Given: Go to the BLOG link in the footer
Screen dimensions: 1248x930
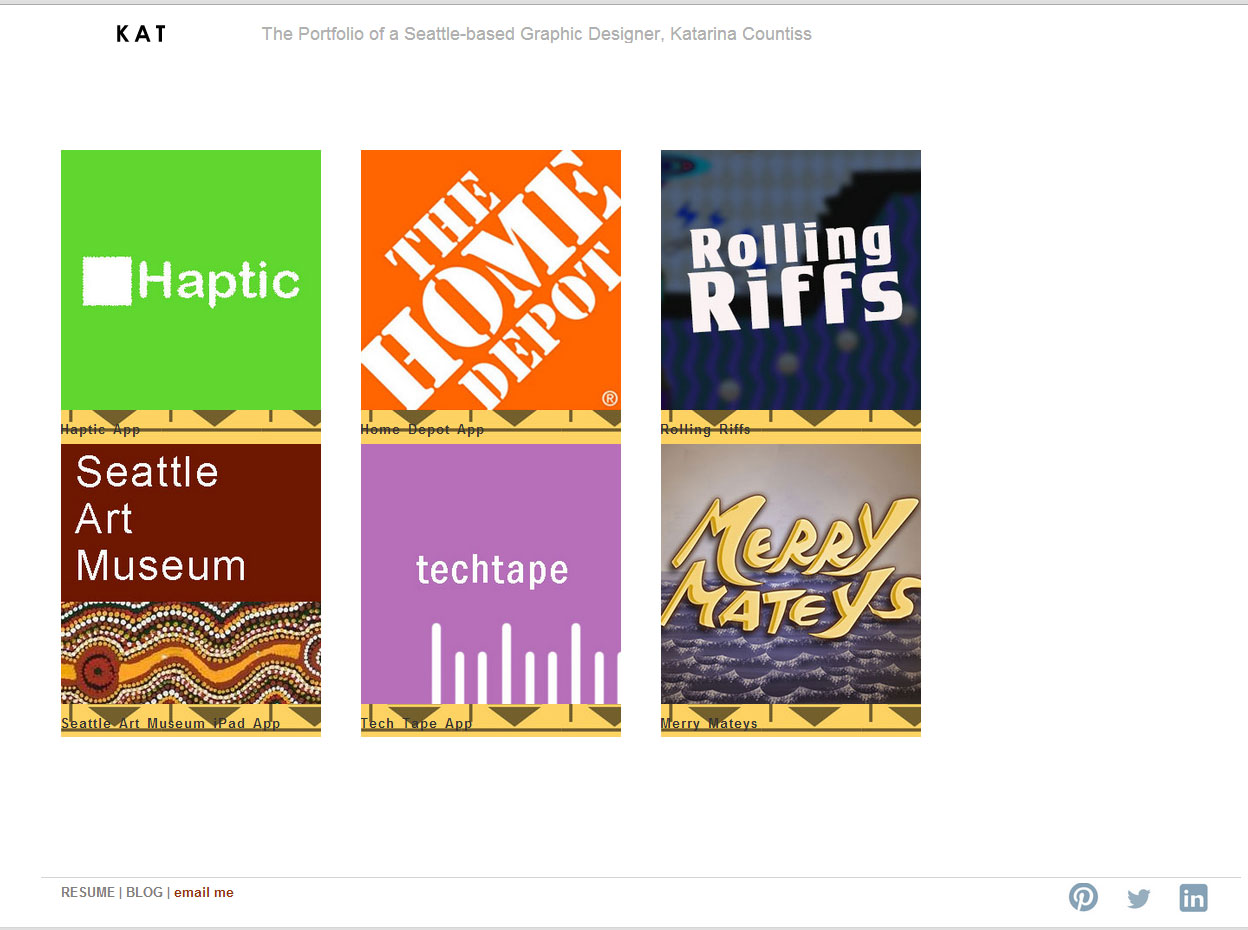Looking at the screenshot, I should 144,893.
